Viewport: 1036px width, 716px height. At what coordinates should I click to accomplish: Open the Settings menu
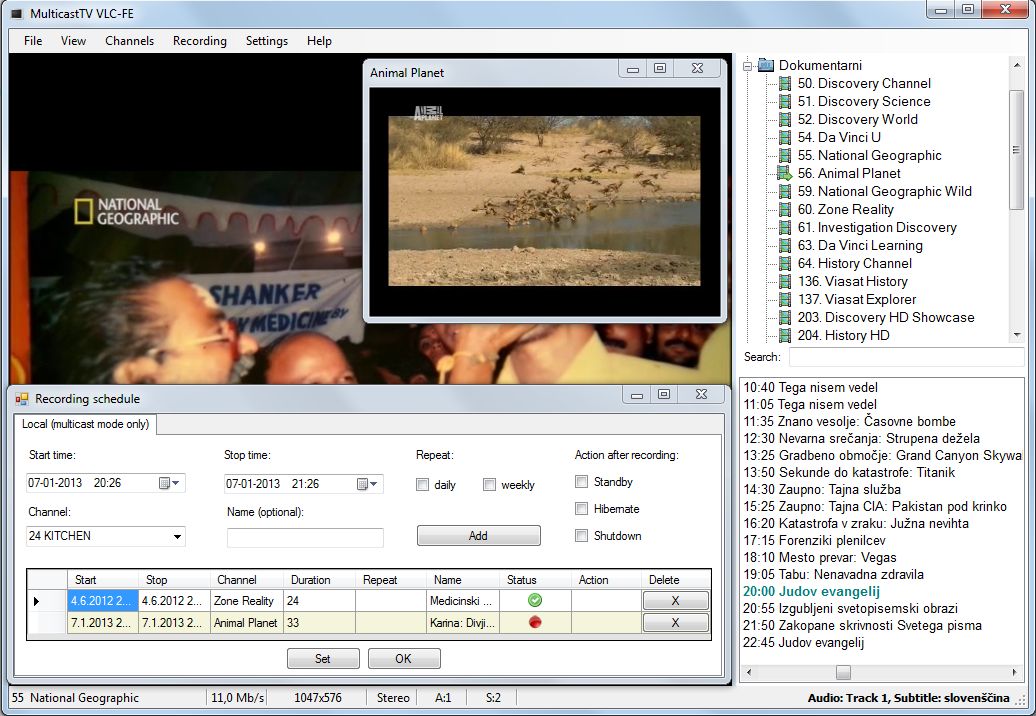pyautogui.click(x=267, y=41)
